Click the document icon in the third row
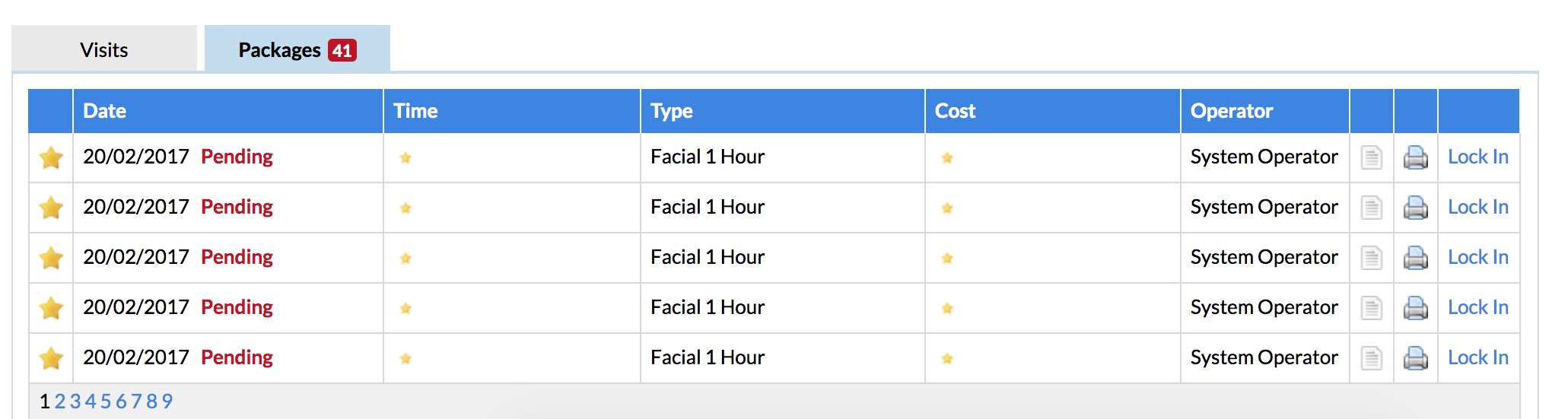The image size is (1568, 419). click(1371, 258)
